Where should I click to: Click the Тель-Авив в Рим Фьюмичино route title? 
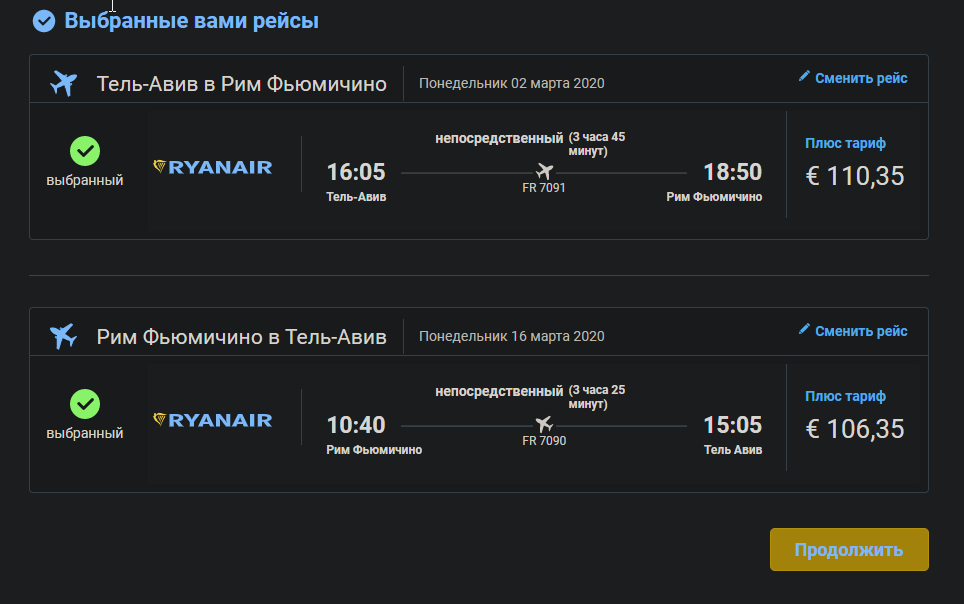pos(242,84)
